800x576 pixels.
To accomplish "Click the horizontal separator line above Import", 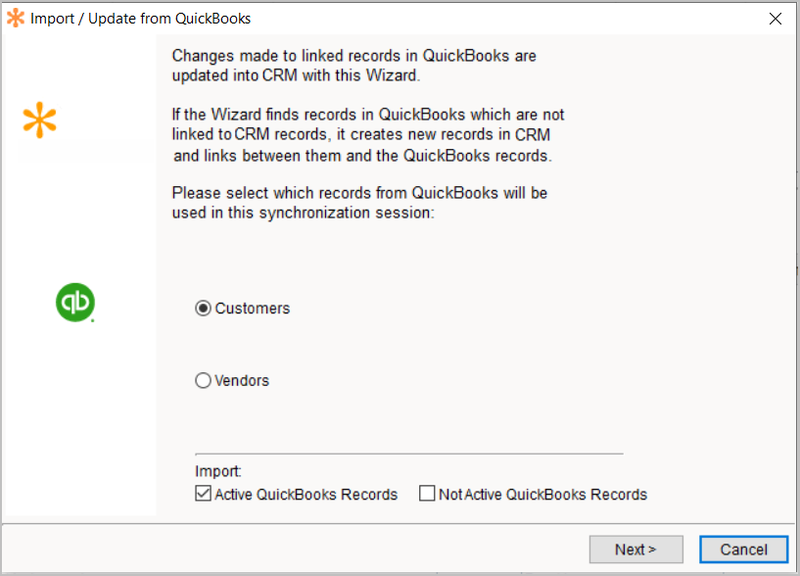I will [408, 454].
